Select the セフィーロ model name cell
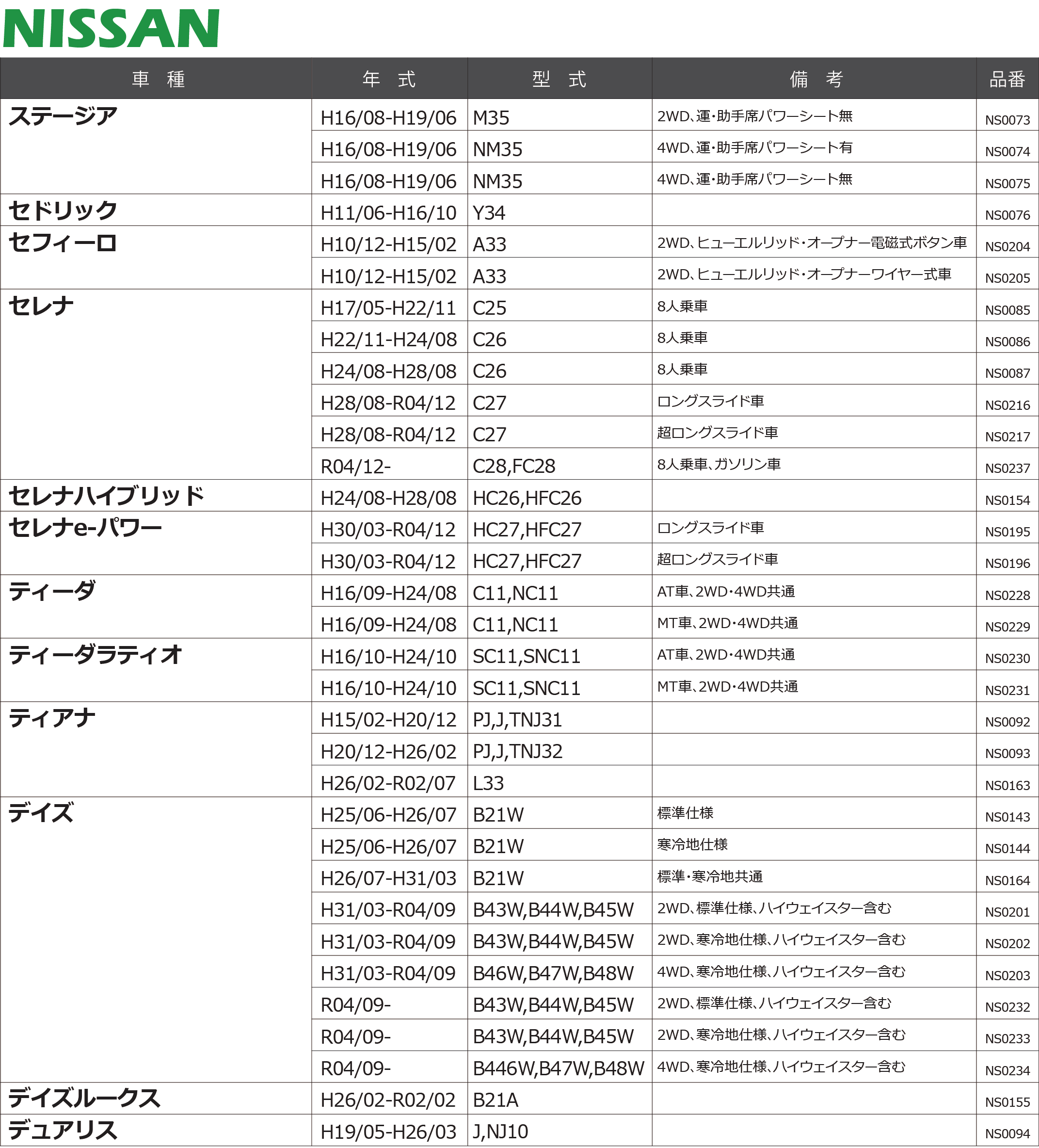The height and width of the screenshot is (1148, 1039). point(63,243)
